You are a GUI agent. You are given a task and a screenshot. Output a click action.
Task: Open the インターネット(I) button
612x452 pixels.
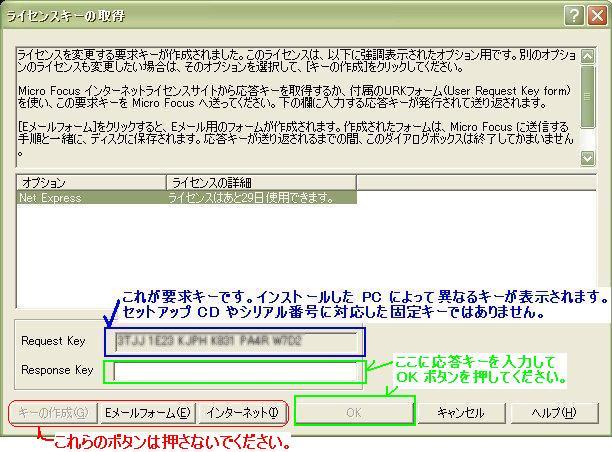tap(242, 413)
